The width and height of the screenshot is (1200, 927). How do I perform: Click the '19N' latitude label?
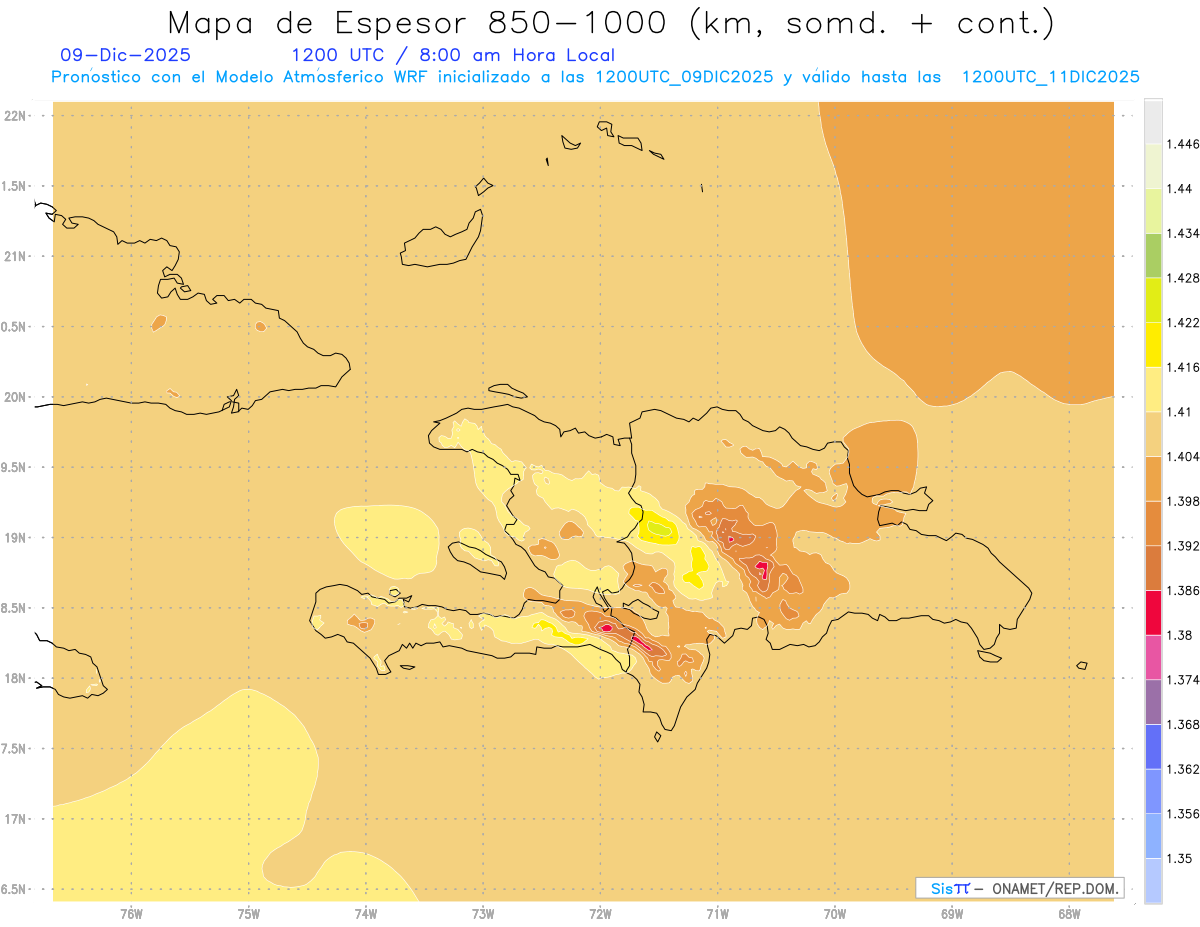[x=16, y=538]
